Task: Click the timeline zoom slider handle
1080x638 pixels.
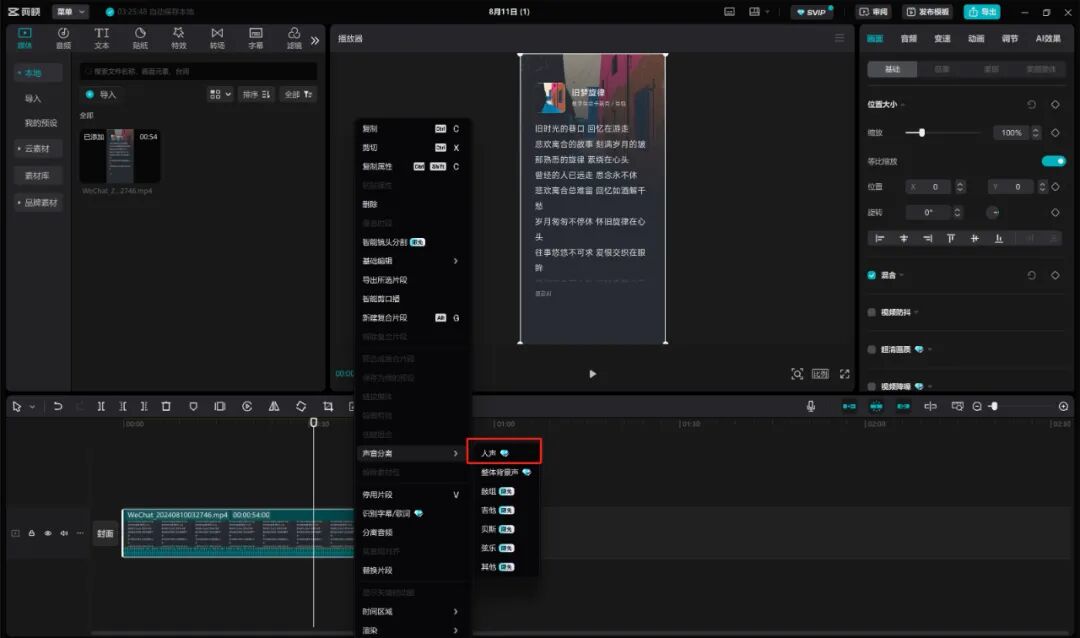Action: pyautogui.click(x=994, y=407)
